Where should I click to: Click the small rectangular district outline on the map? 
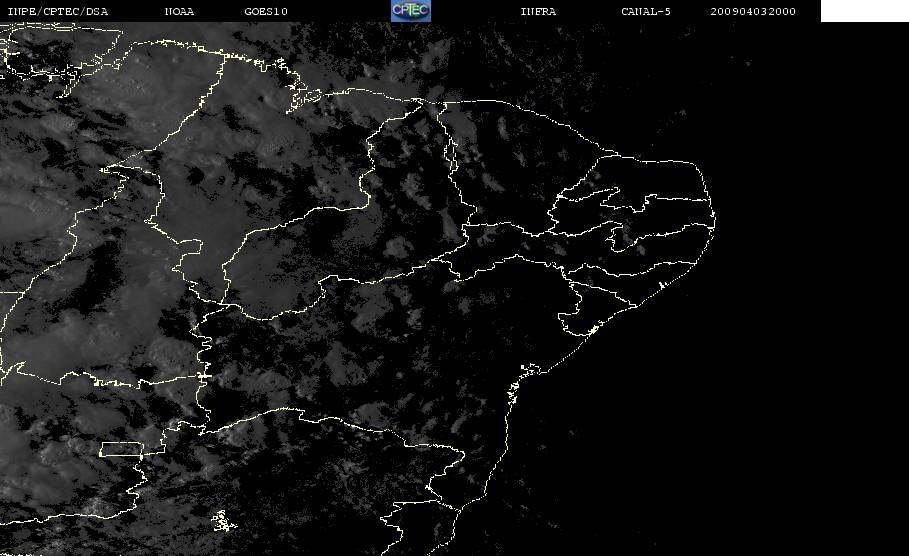coord(122,449)
